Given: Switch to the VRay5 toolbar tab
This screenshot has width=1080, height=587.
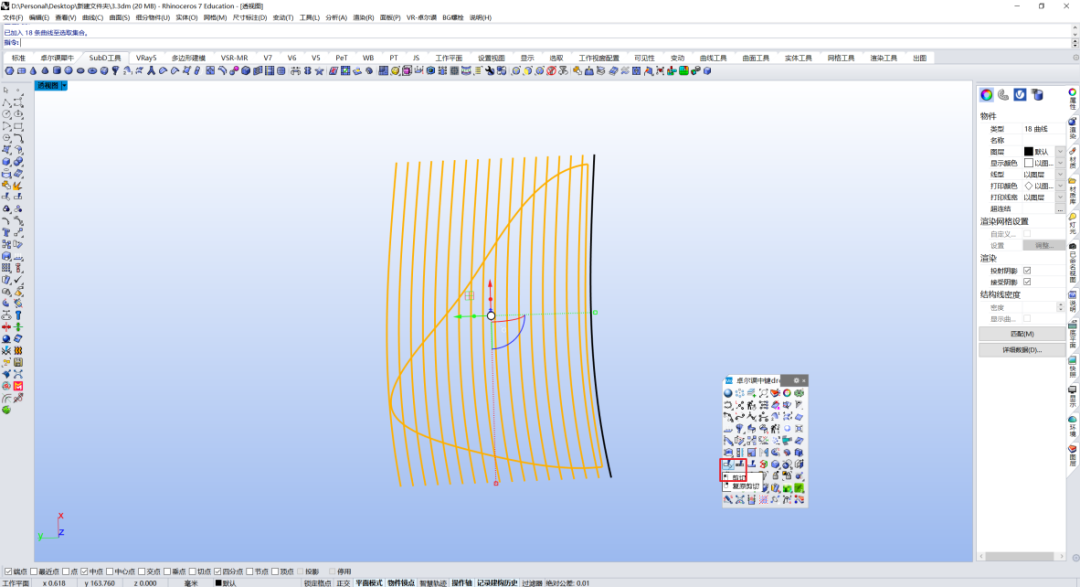Looking at the screenshot, I should coord(146,58).
